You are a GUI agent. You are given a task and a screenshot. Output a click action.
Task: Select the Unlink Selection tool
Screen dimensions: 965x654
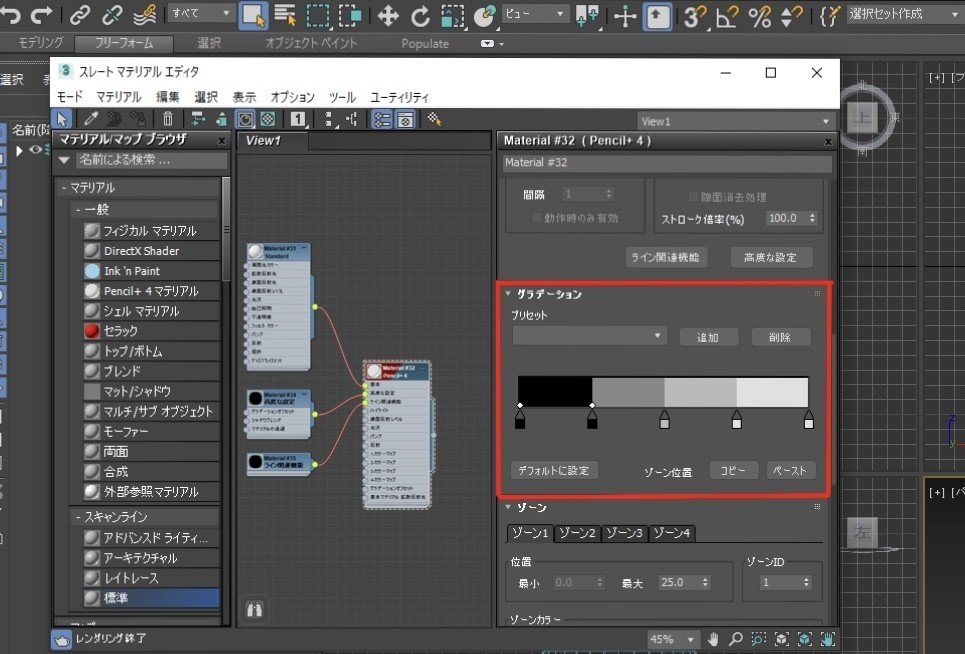click(x=112, y=14)
